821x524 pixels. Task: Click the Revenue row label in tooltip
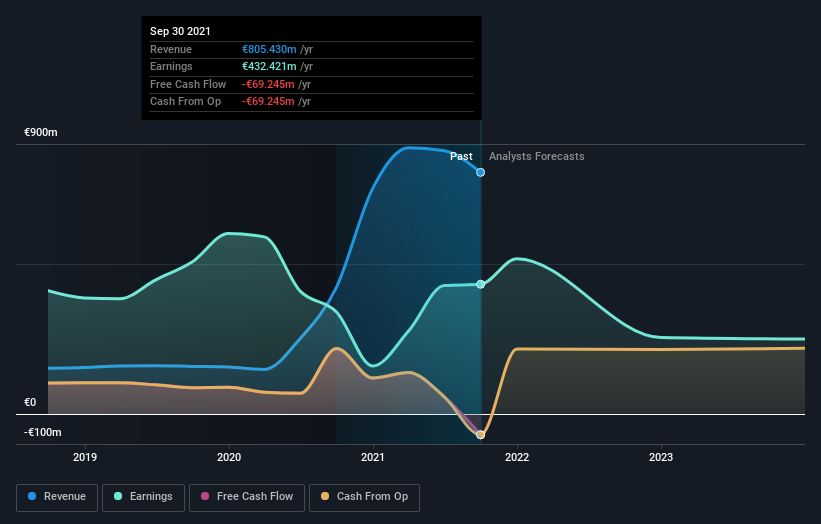(x=171, y=49)
